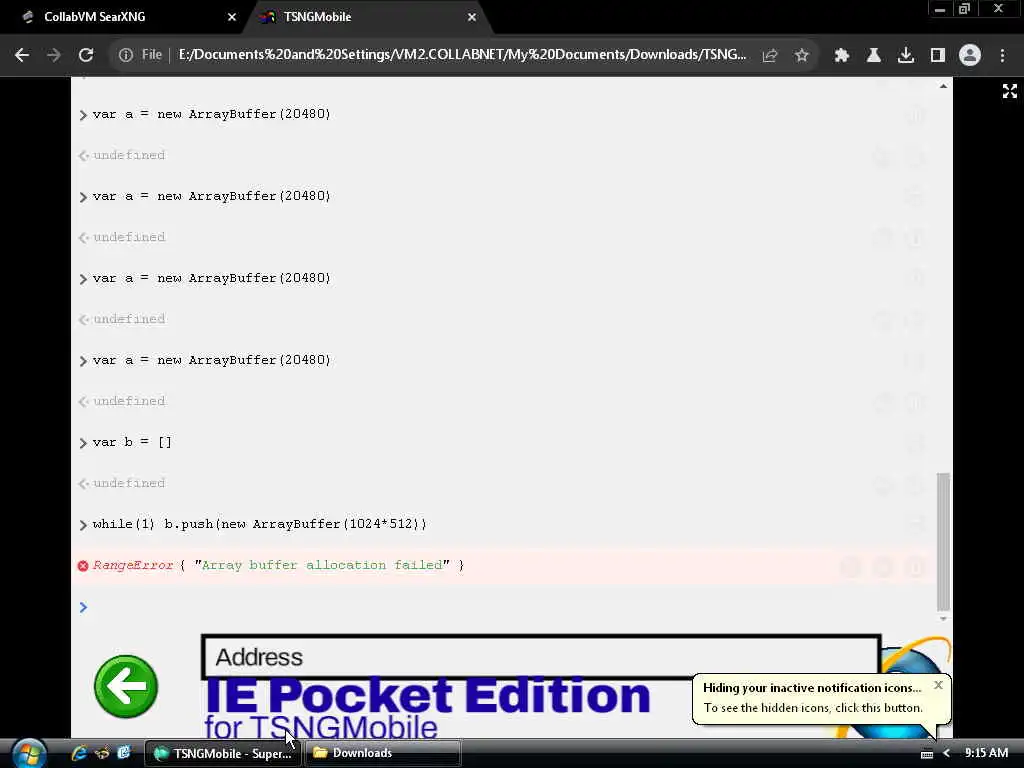
Task: Click the browser forward arrow
Action: [x=54, y=56]
